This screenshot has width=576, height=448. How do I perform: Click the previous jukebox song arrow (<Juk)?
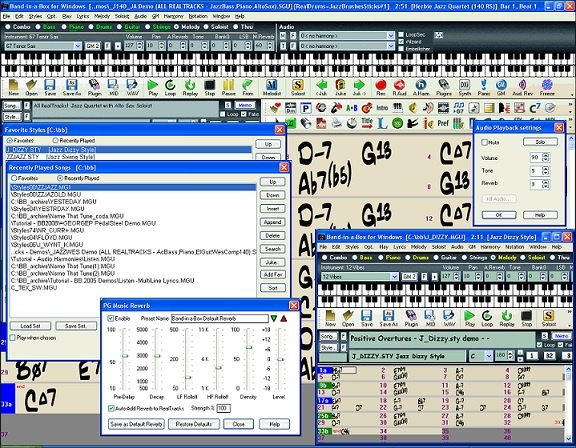point(321,87)
